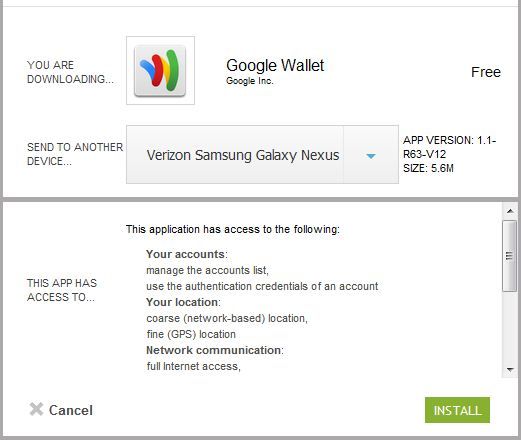Click the APP VERSION info text

click(450, 147)
